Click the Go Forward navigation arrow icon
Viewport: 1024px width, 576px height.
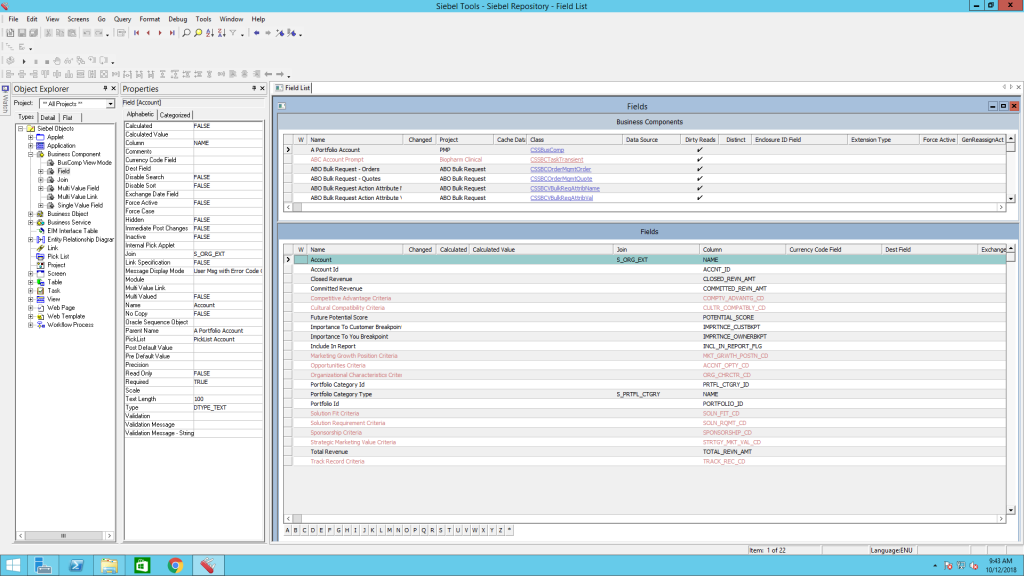tap(267, 31)
